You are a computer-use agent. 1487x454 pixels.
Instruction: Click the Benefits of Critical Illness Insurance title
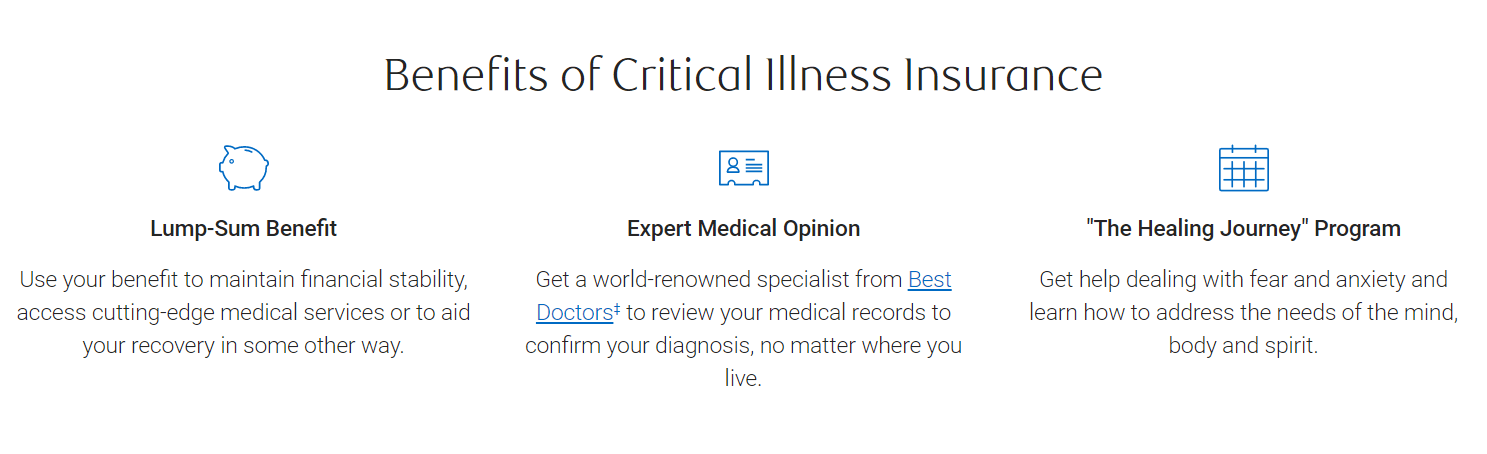click(x=743, y=76)
